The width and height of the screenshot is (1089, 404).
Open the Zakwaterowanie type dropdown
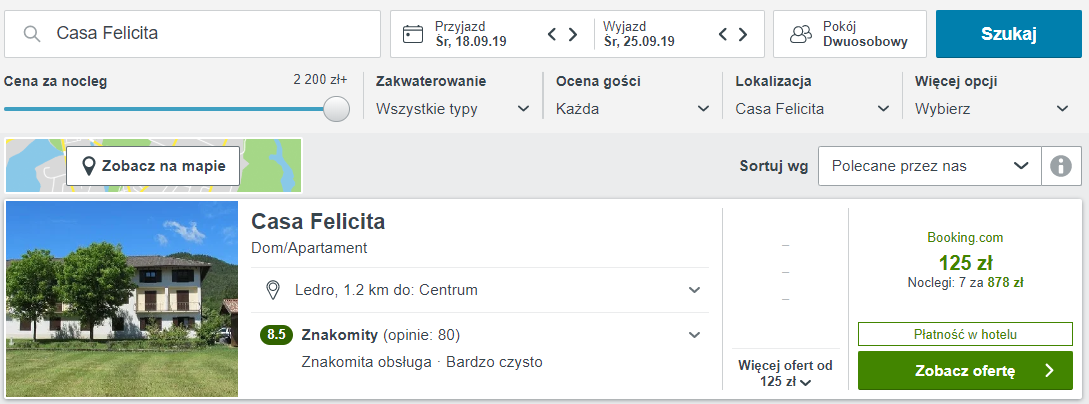click(453, 109)
